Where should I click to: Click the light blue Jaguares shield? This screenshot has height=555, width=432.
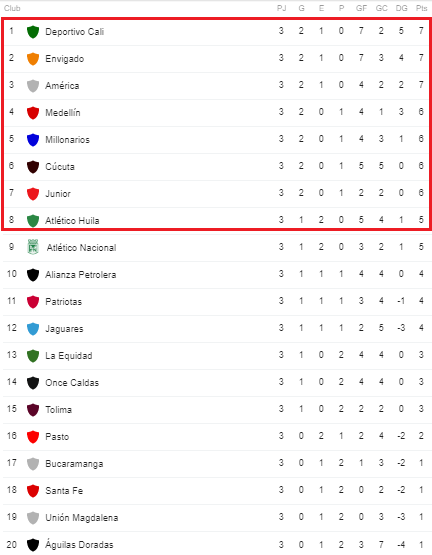tap(33, 329)
